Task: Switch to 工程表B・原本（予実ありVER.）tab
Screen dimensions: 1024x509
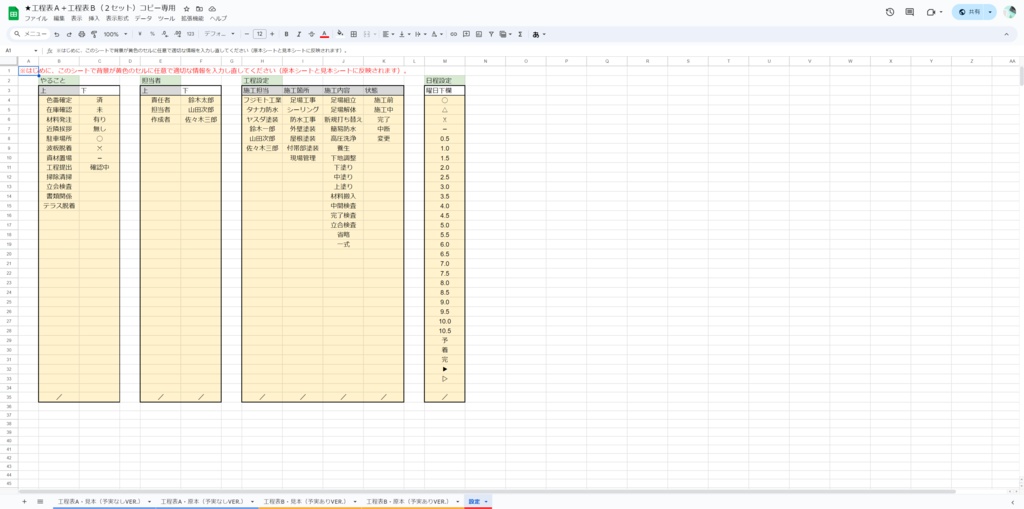Action: coord(408,501)
